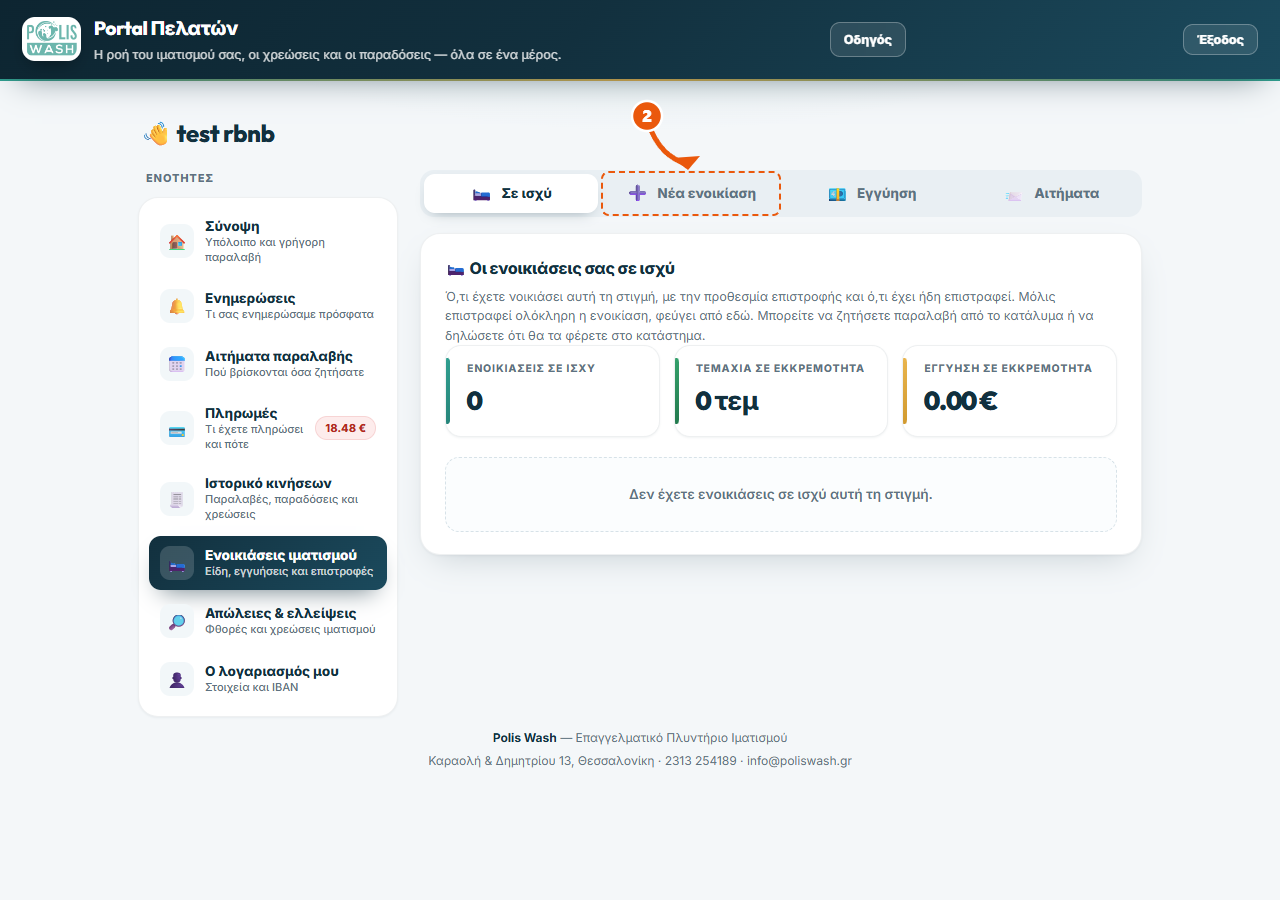
Task: Open Ιστορικό κινήσεων section
Action: 268,498
